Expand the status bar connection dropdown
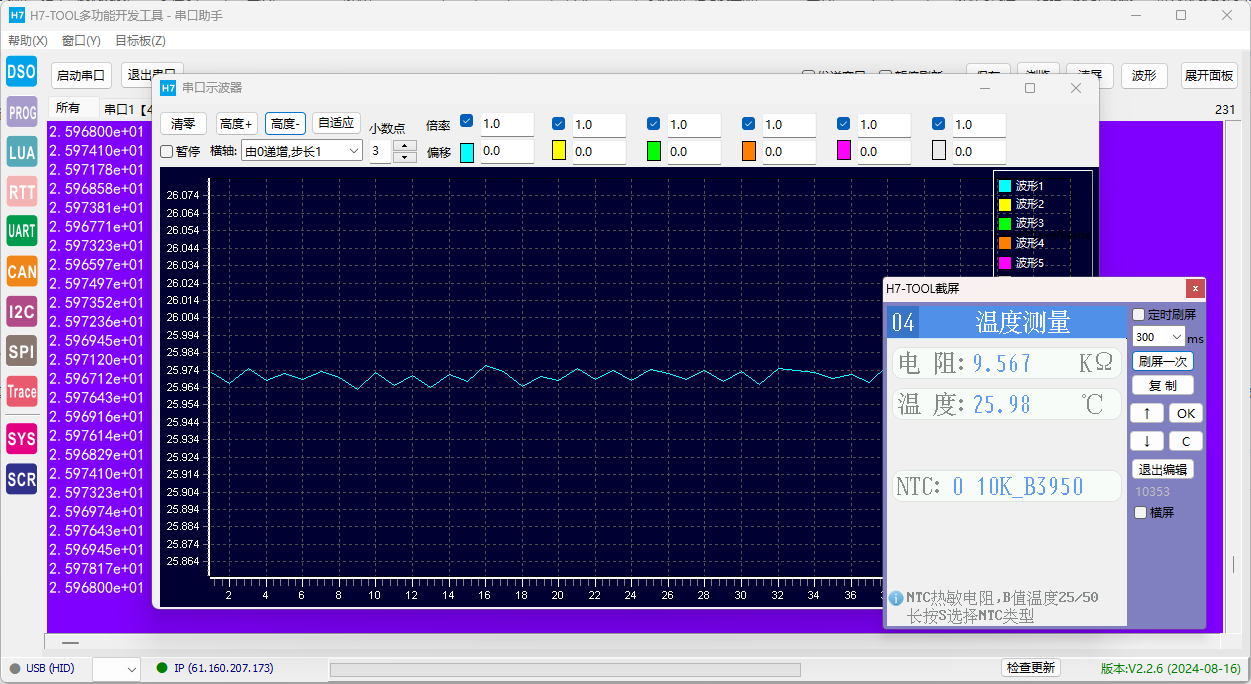This screenshot has width=1251, height=684. [116, 668]
